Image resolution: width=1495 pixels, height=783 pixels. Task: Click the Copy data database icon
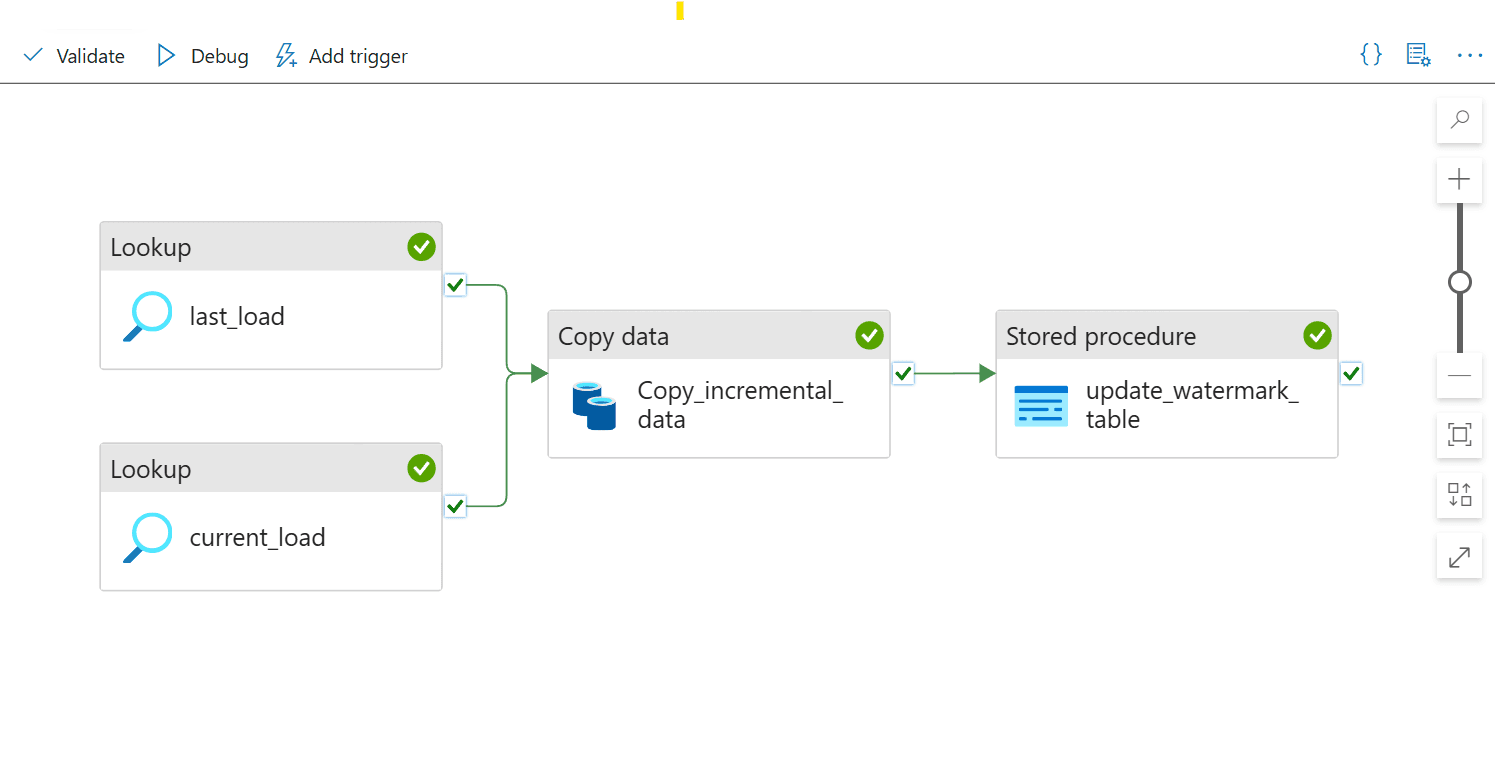tap(594, 406)
